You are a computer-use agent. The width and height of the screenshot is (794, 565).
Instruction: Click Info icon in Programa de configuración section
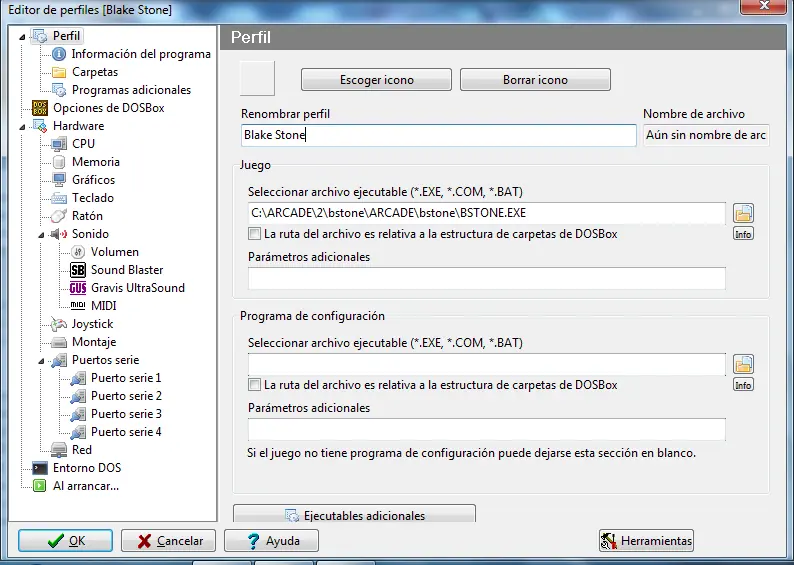743,385
